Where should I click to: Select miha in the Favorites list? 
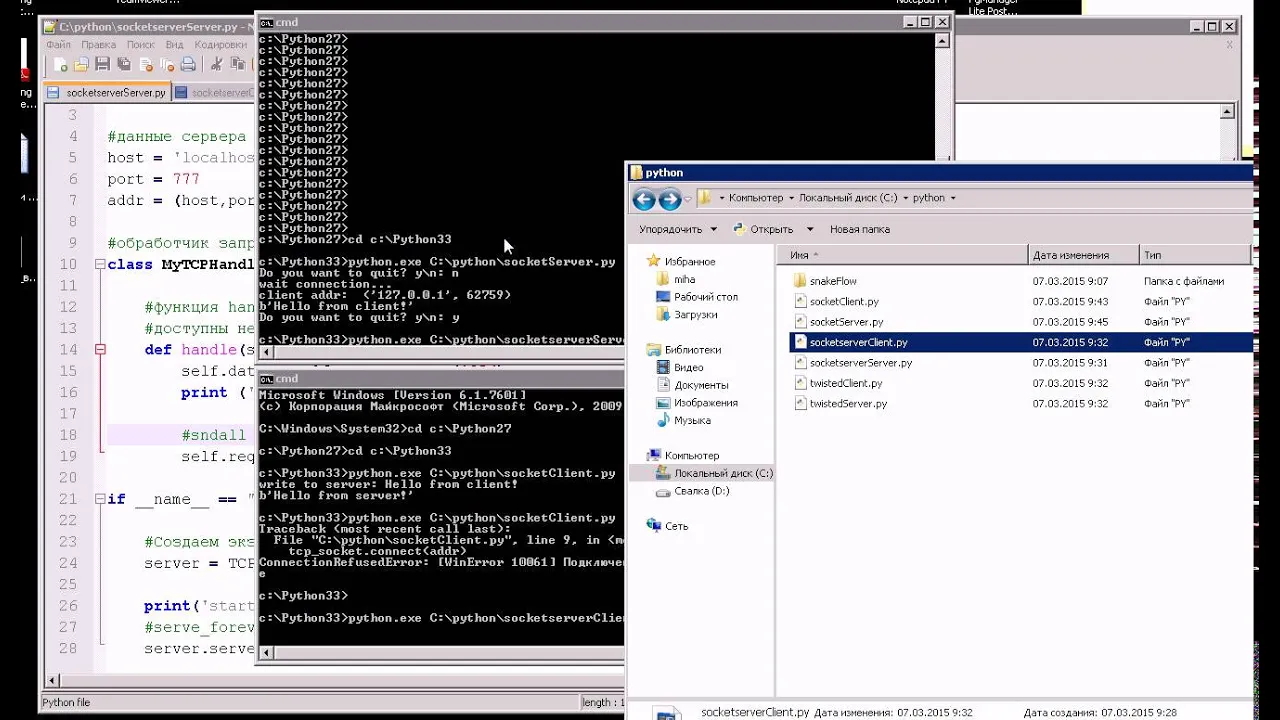pos(684,279)
